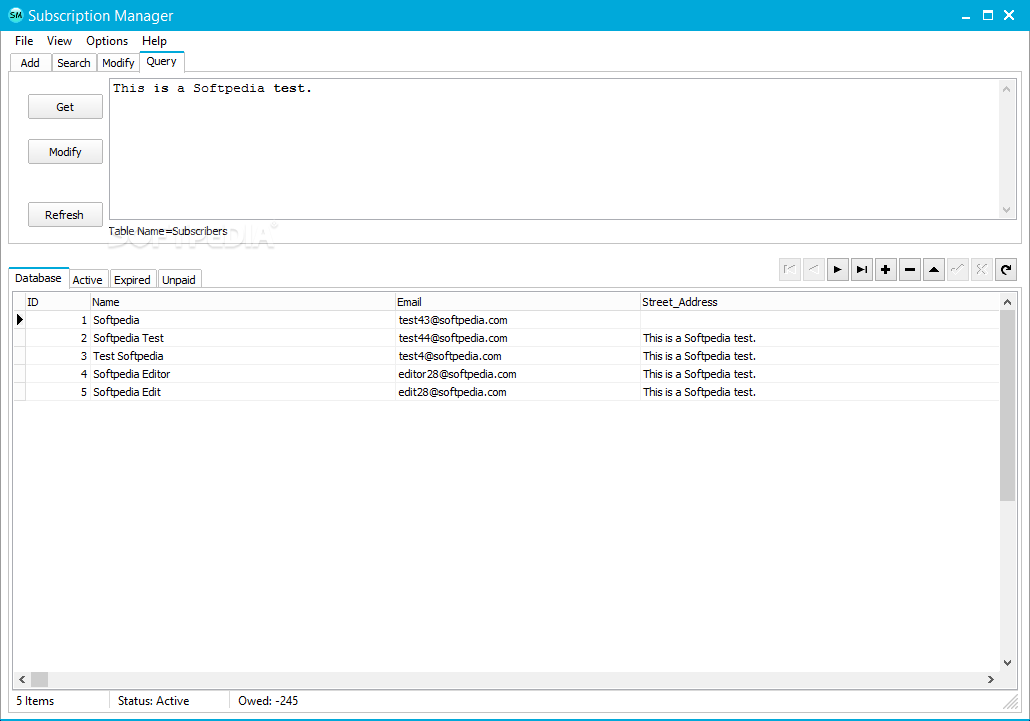The image size is (1030, 721).
Task: Click grid scroll down arrow
Action: tap(1008, 663)
